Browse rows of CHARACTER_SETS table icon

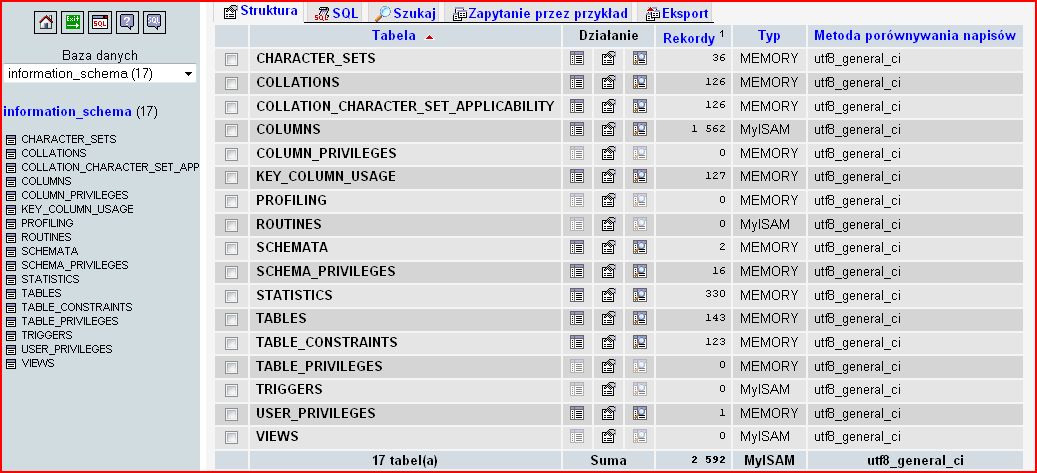click(x=577, y=59)
